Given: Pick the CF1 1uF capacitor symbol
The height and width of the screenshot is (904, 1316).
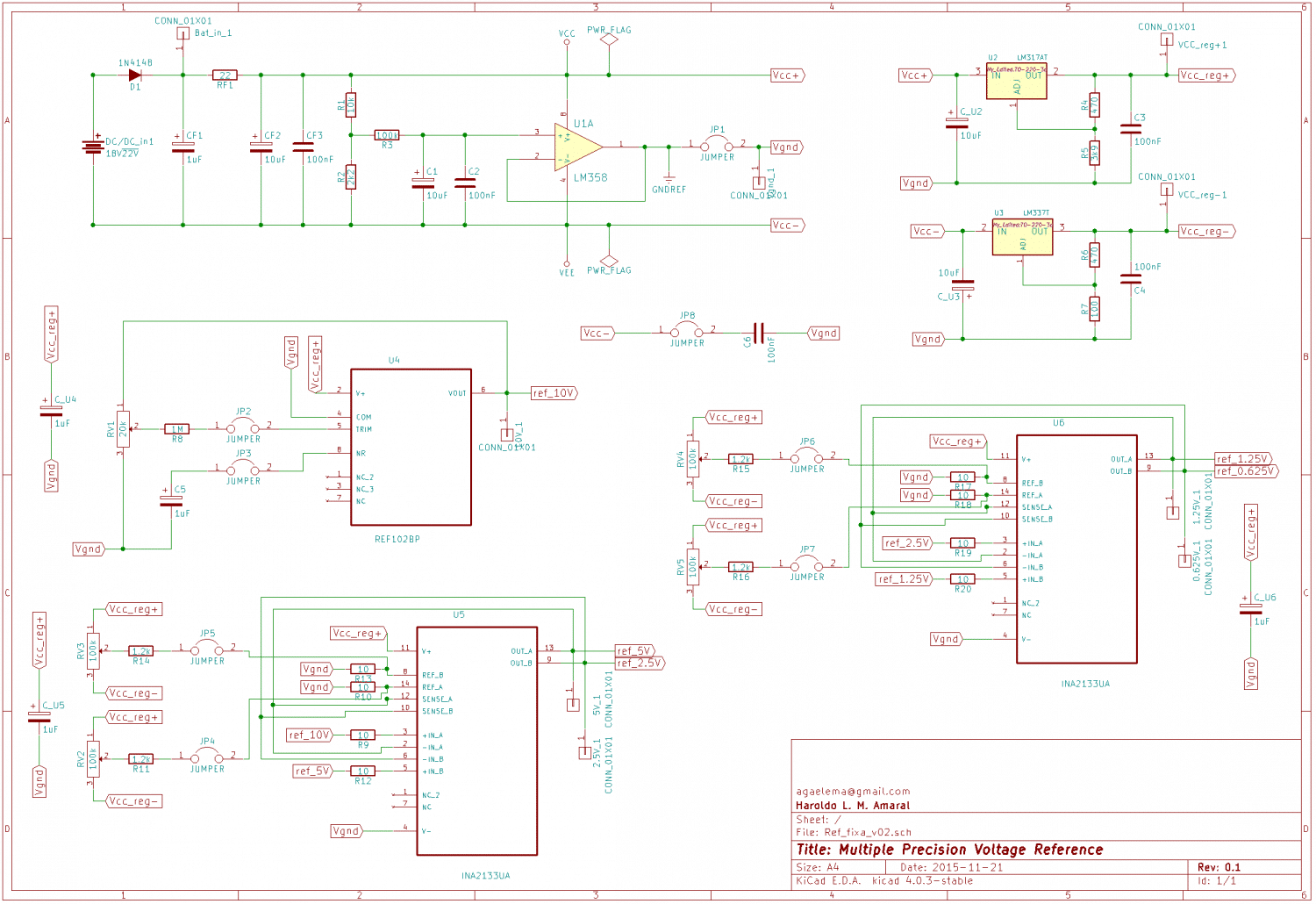Looking at the screenshot, I should [x=183, y=147].
